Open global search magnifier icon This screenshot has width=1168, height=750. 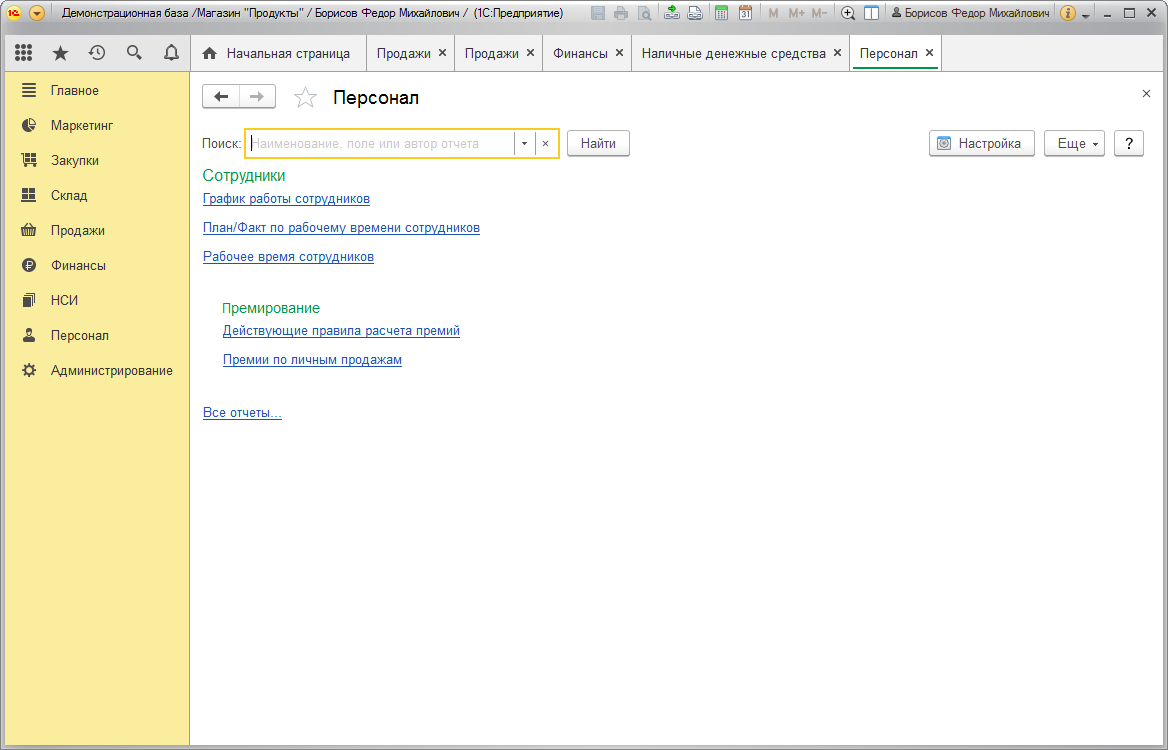point(134,53)
